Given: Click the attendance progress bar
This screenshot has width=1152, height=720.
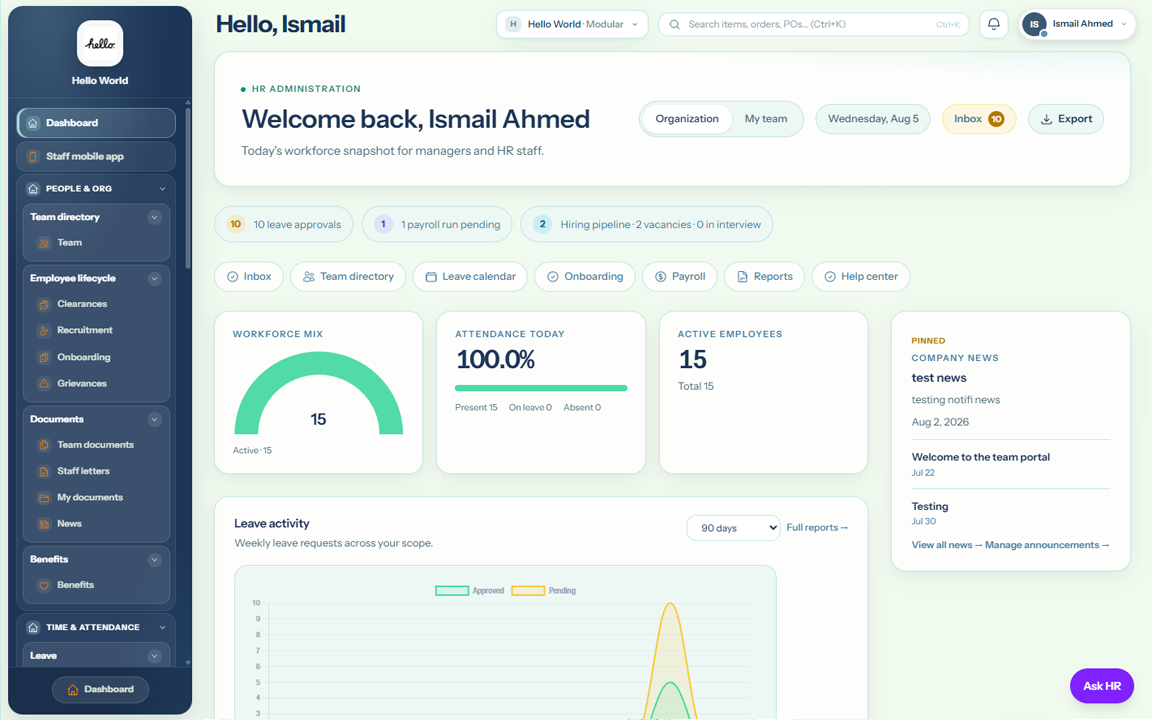Looking at the screenshot, I should point(541,388).
